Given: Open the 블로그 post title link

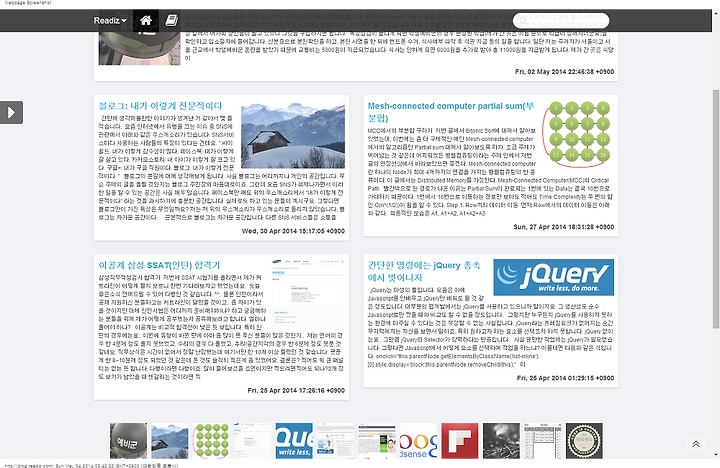Looking at the screenshot, I should 160,106.
